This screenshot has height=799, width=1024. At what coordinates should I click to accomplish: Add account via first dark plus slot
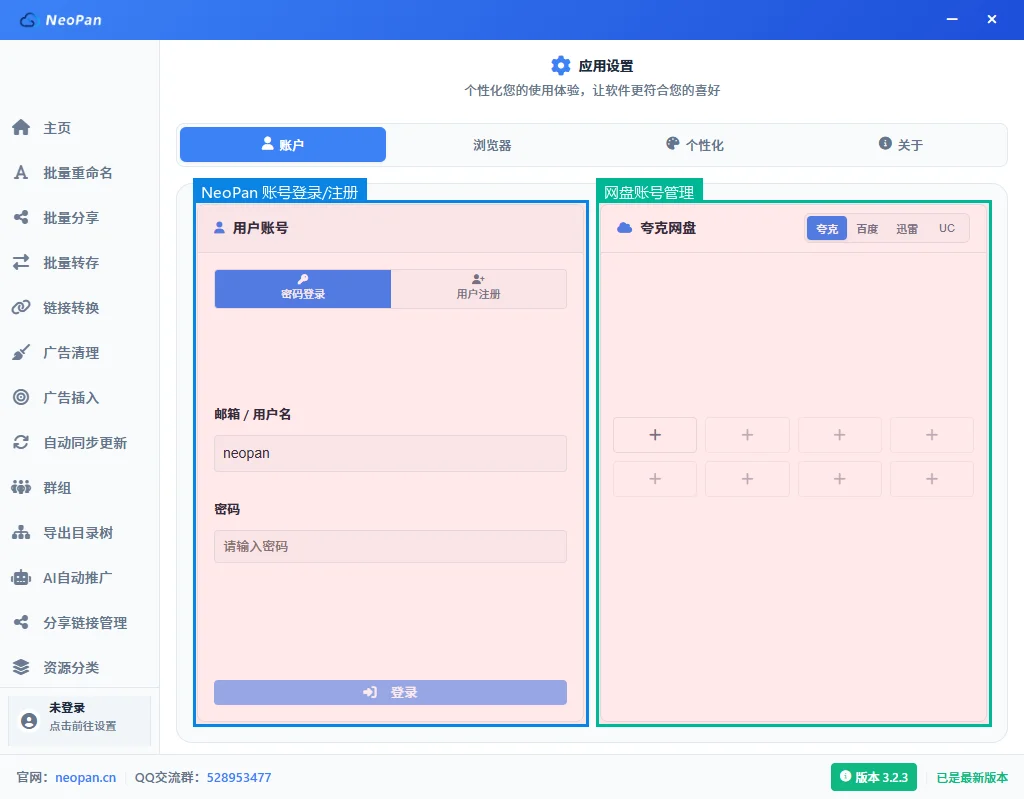[655, 435]
